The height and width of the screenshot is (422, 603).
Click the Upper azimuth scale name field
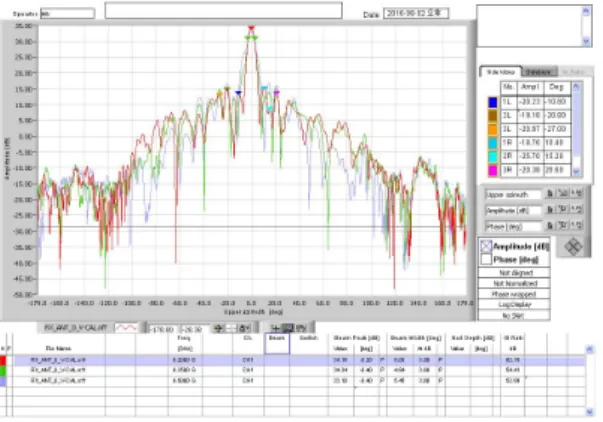click(x=513, y=194)
